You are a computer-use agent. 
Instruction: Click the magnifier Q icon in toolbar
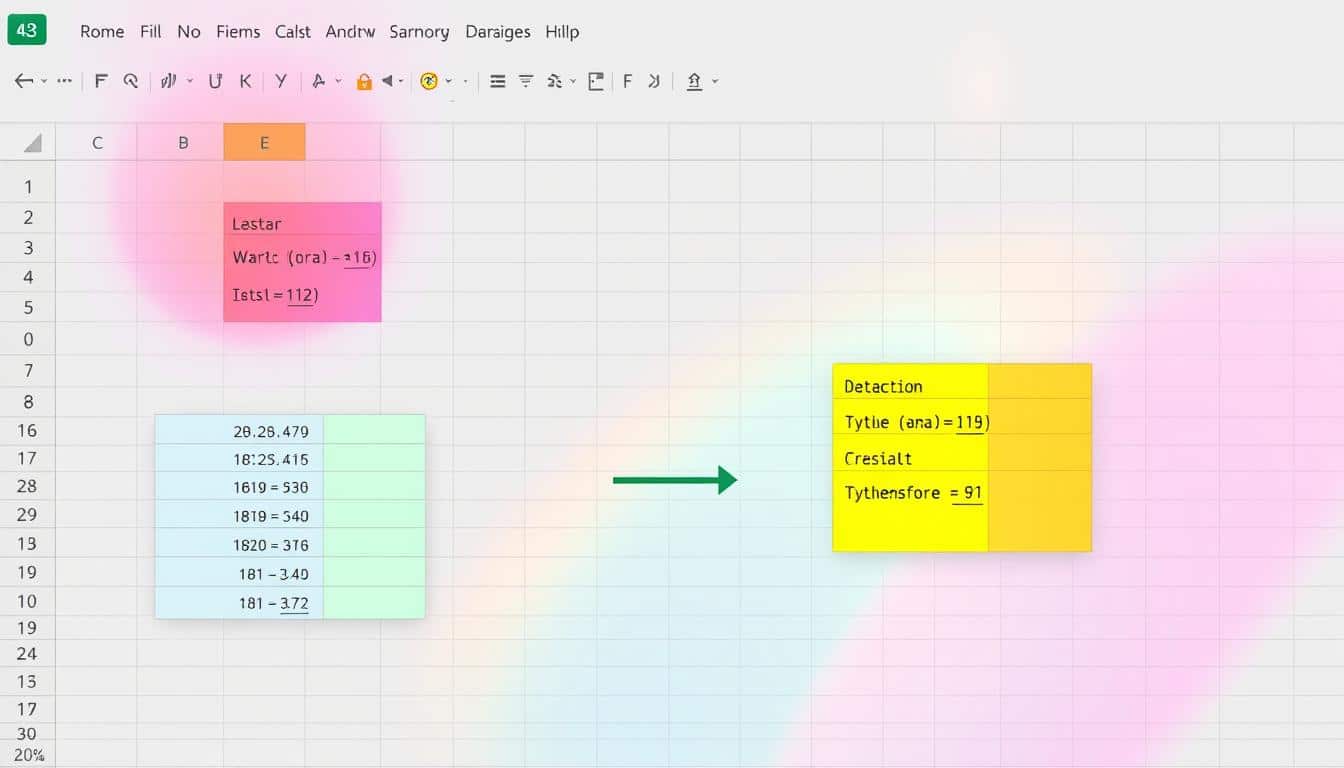tap(130, 82)
